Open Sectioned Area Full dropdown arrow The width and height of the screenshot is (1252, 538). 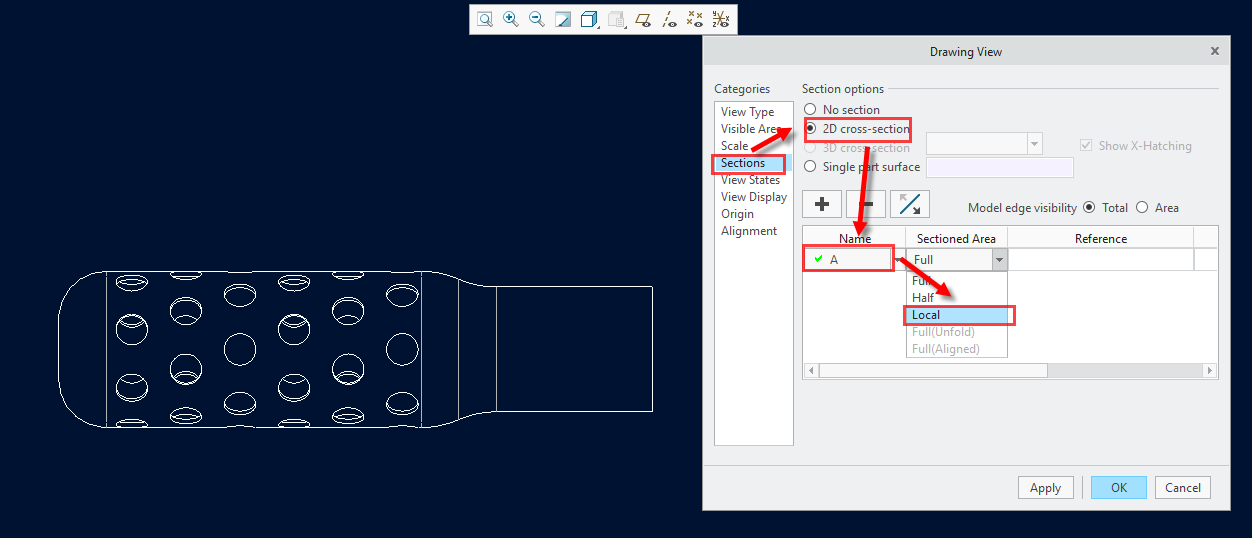coord(999,260)
